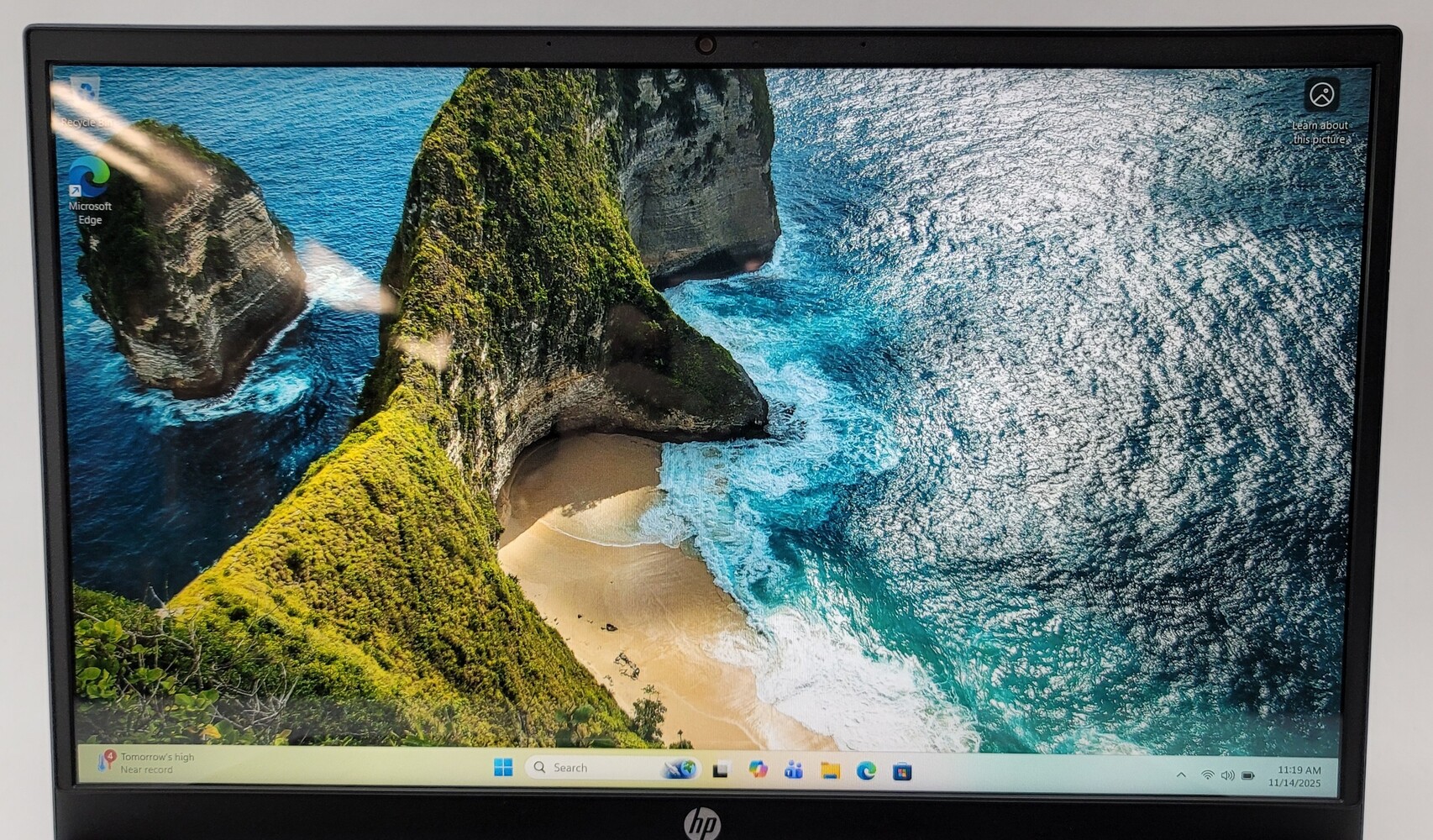Click the 'Learn about this picture' icon
This screenshot has width=1433, height=840.
click(1321, 96)
